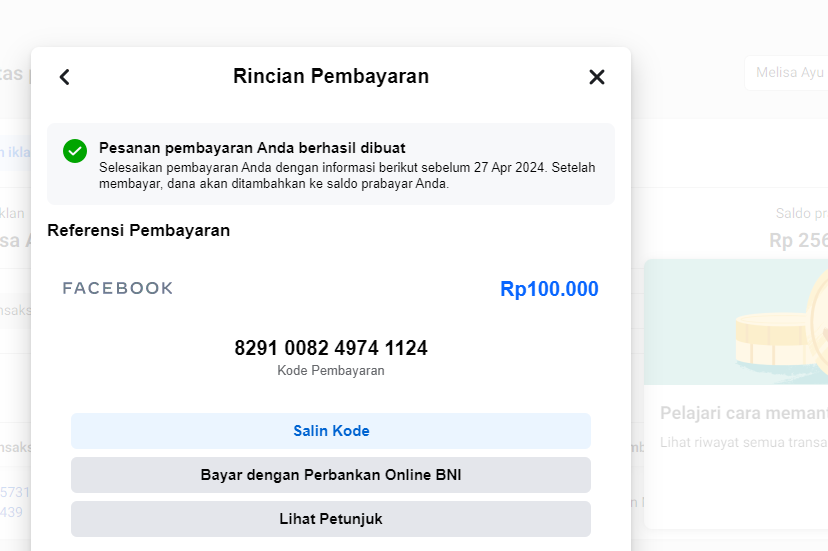Copy the code with Salin Kode
The image size is (828, 551).
pyautogui.click(x=331, y=431)
